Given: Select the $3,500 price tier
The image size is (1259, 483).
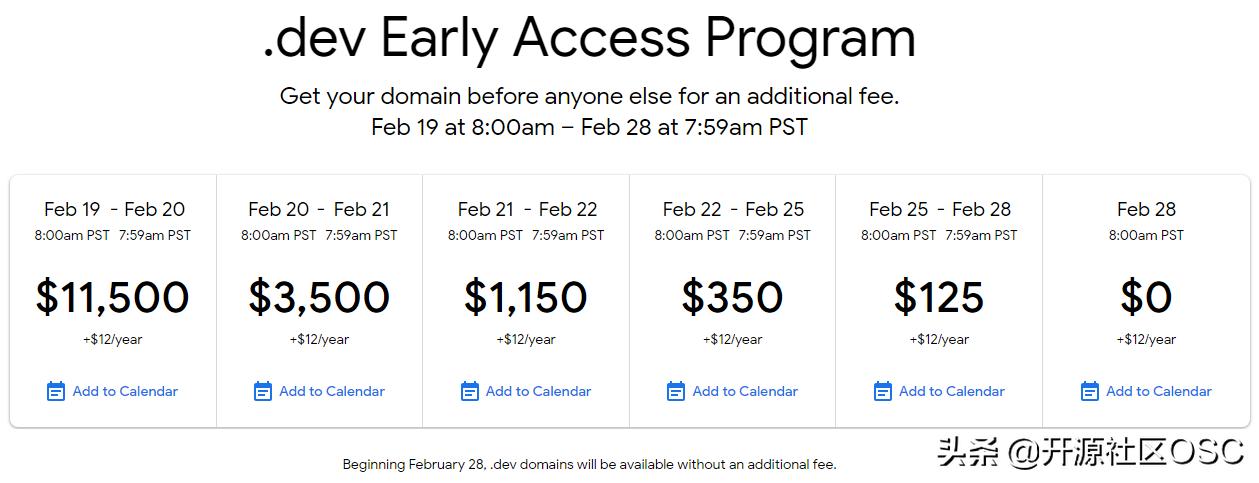Looking at the screenshot, I should pyautogui.click(x=319, y=297).
